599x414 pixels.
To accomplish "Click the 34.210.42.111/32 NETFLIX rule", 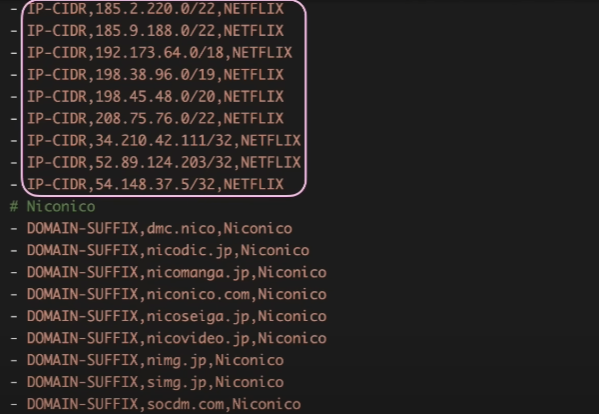I will point(164,141).
